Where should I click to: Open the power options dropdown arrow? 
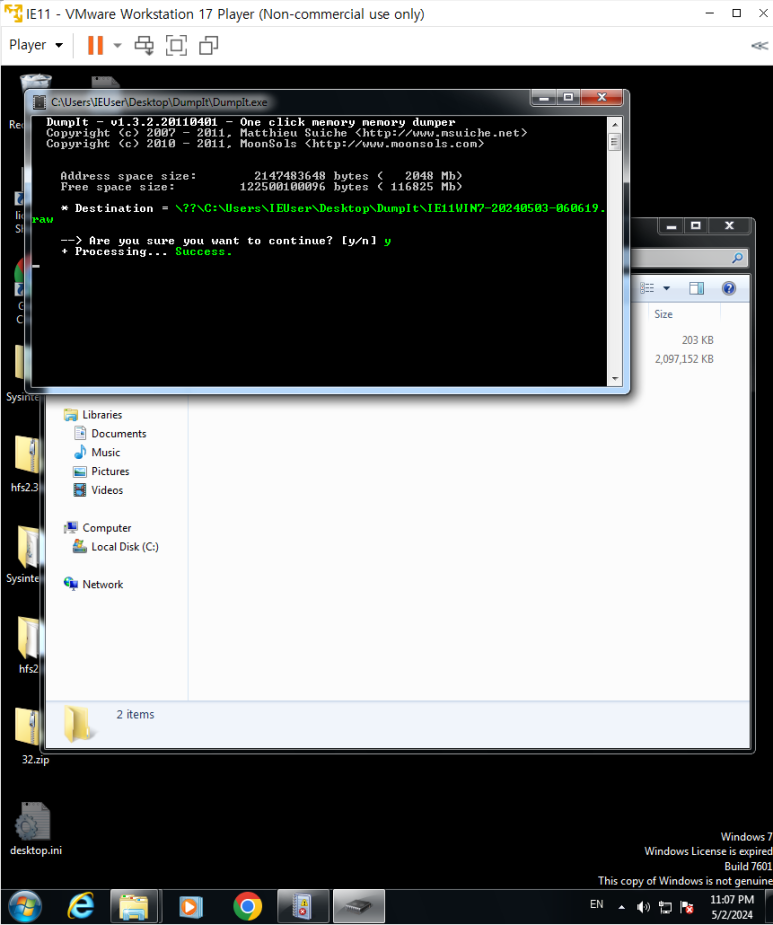coord(117,45)
